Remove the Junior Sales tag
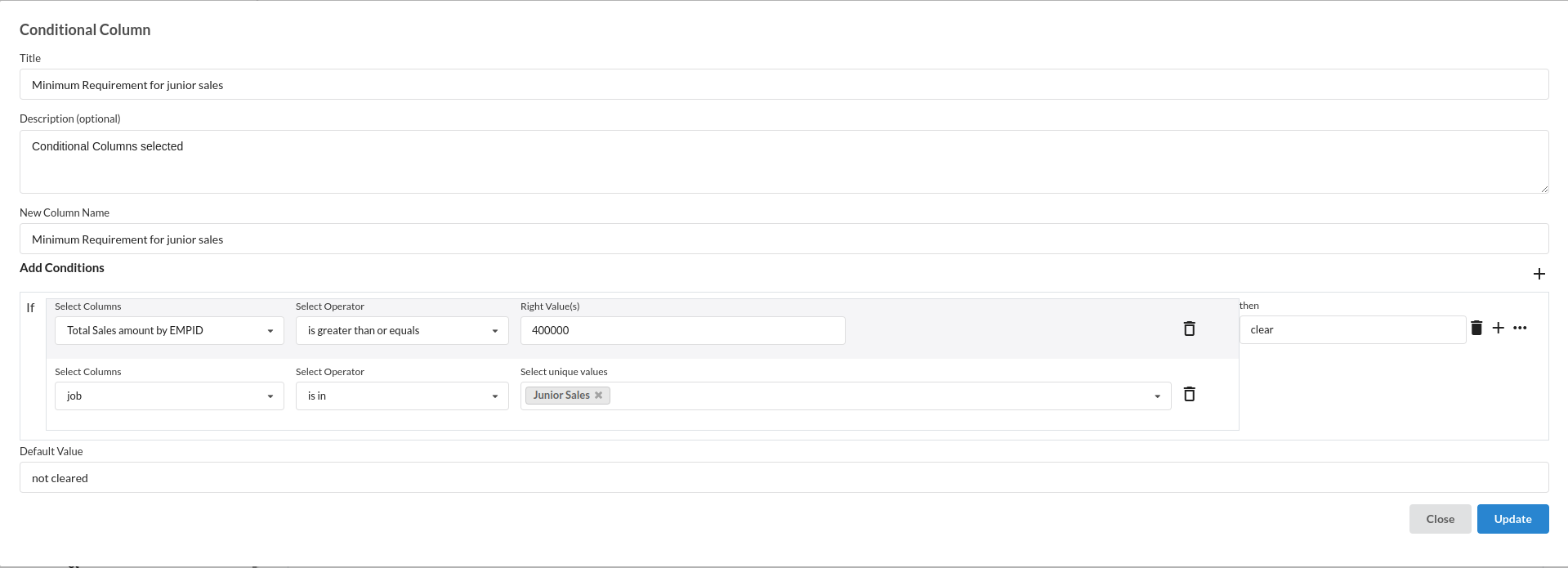Image resolution: width=1568 pixels, height=568 pixels. 598,396
